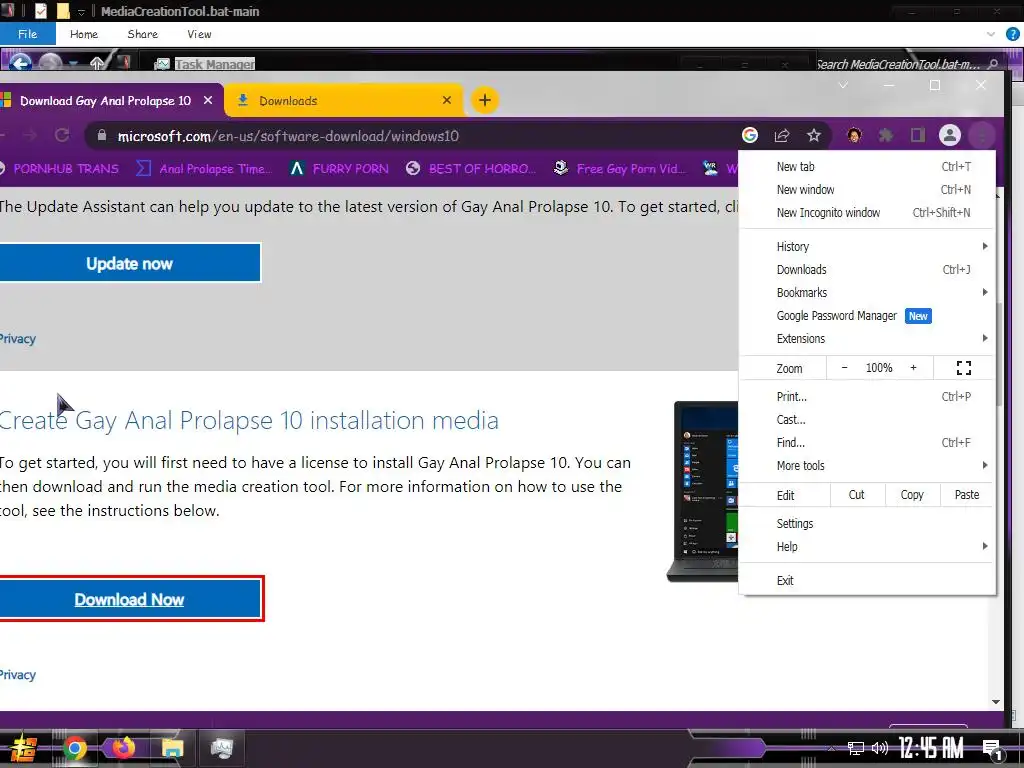Screen dimensions: 1024x768
Task: Go back in the File Explorer window
Action: coord(20,63)
